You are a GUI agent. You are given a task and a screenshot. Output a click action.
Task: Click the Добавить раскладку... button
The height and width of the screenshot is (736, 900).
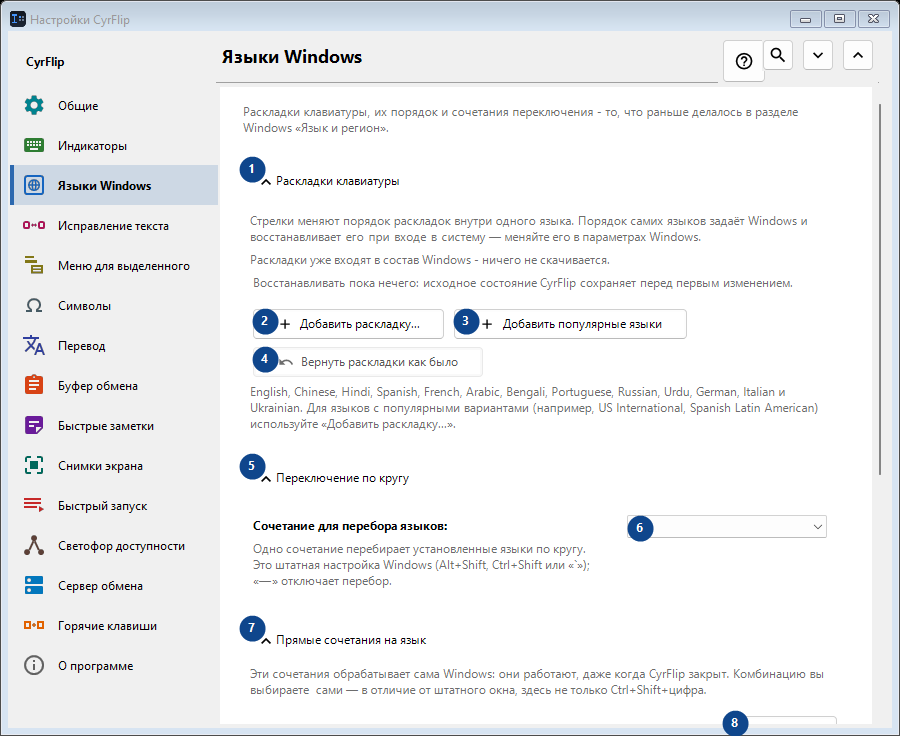pos(348,324)
